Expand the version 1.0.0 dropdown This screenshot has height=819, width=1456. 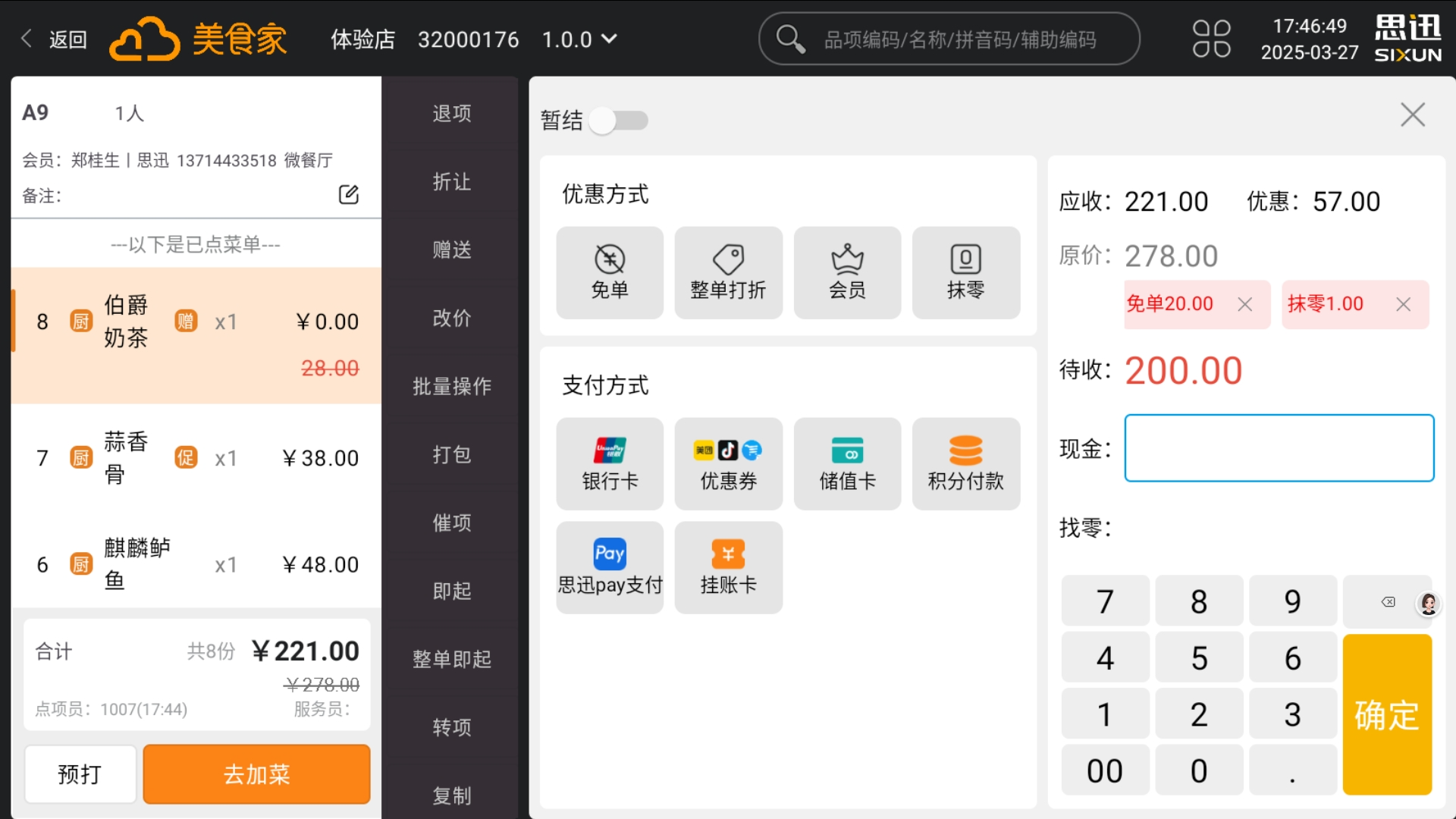[x=580, y=39]
